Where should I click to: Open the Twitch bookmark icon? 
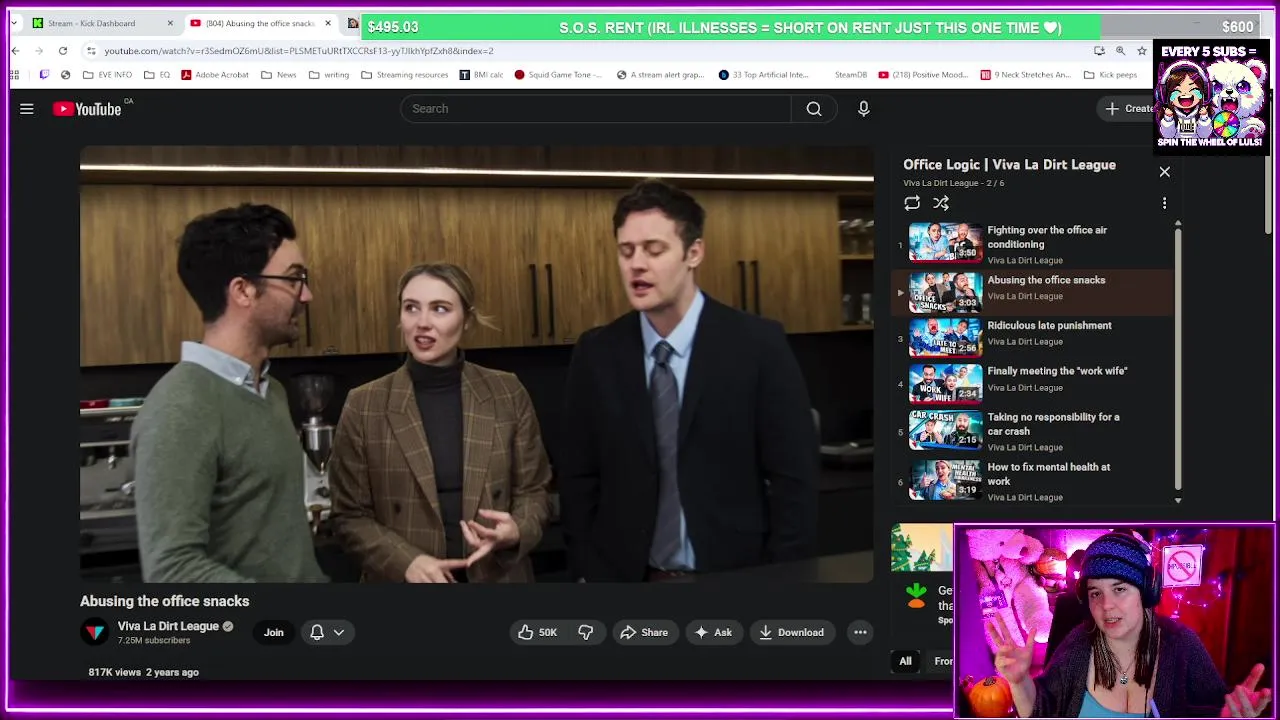(44, 75)
